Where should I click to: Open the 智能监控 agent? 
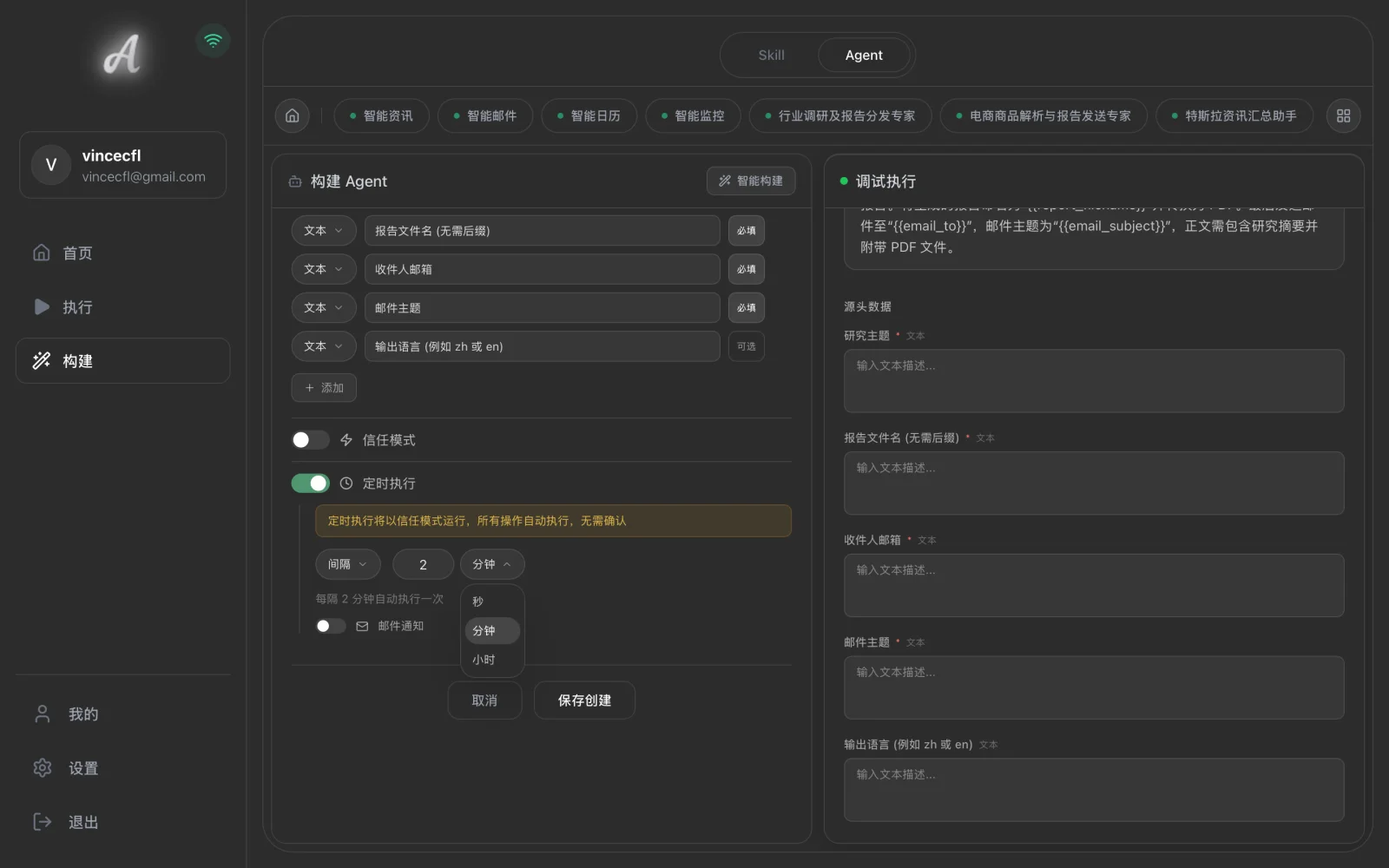[x=693, y=115]
